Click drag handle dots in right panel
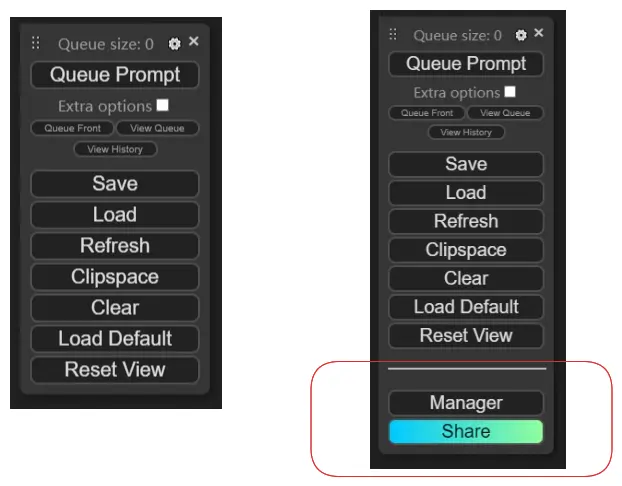The height and width of the screenshot is (486, 622). click(x=393, y=34)
